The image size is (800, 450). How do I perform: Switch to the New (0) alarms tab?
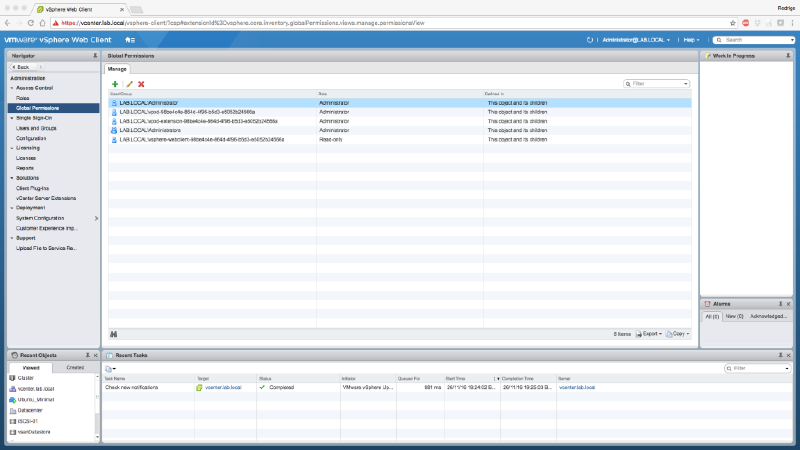point(734,316)
